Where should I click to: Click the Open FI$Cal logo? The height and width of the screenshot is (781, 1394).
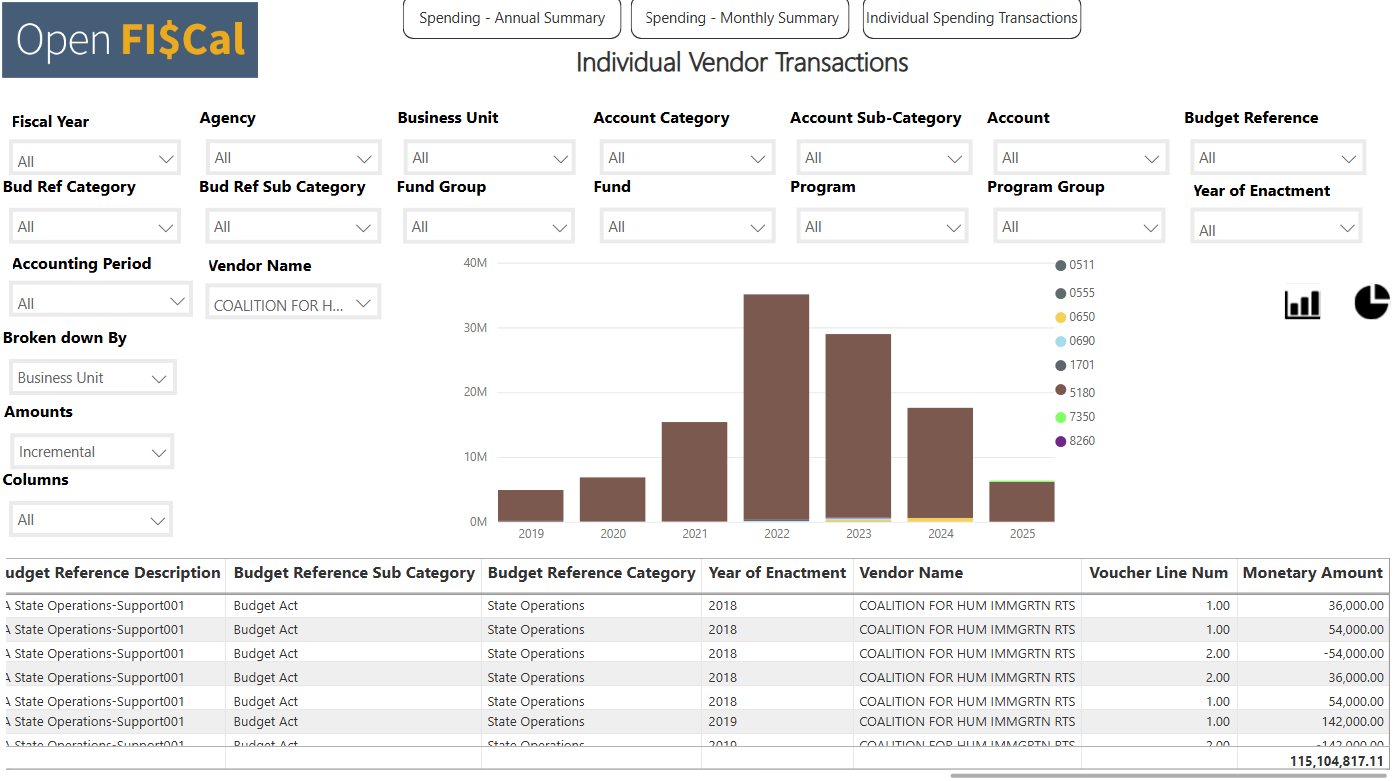click(130, 40)
